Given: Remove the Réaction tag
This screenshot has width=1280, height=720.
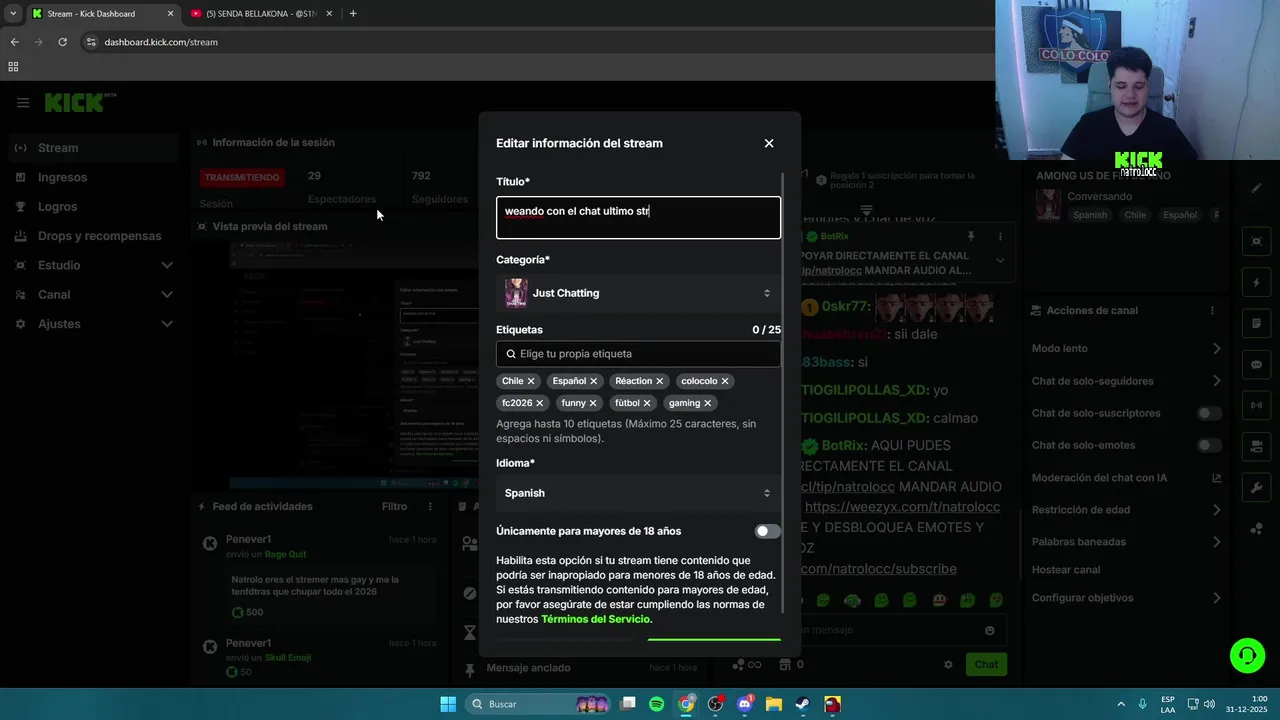Looking at the screenshot, I should tap(659, 381).
